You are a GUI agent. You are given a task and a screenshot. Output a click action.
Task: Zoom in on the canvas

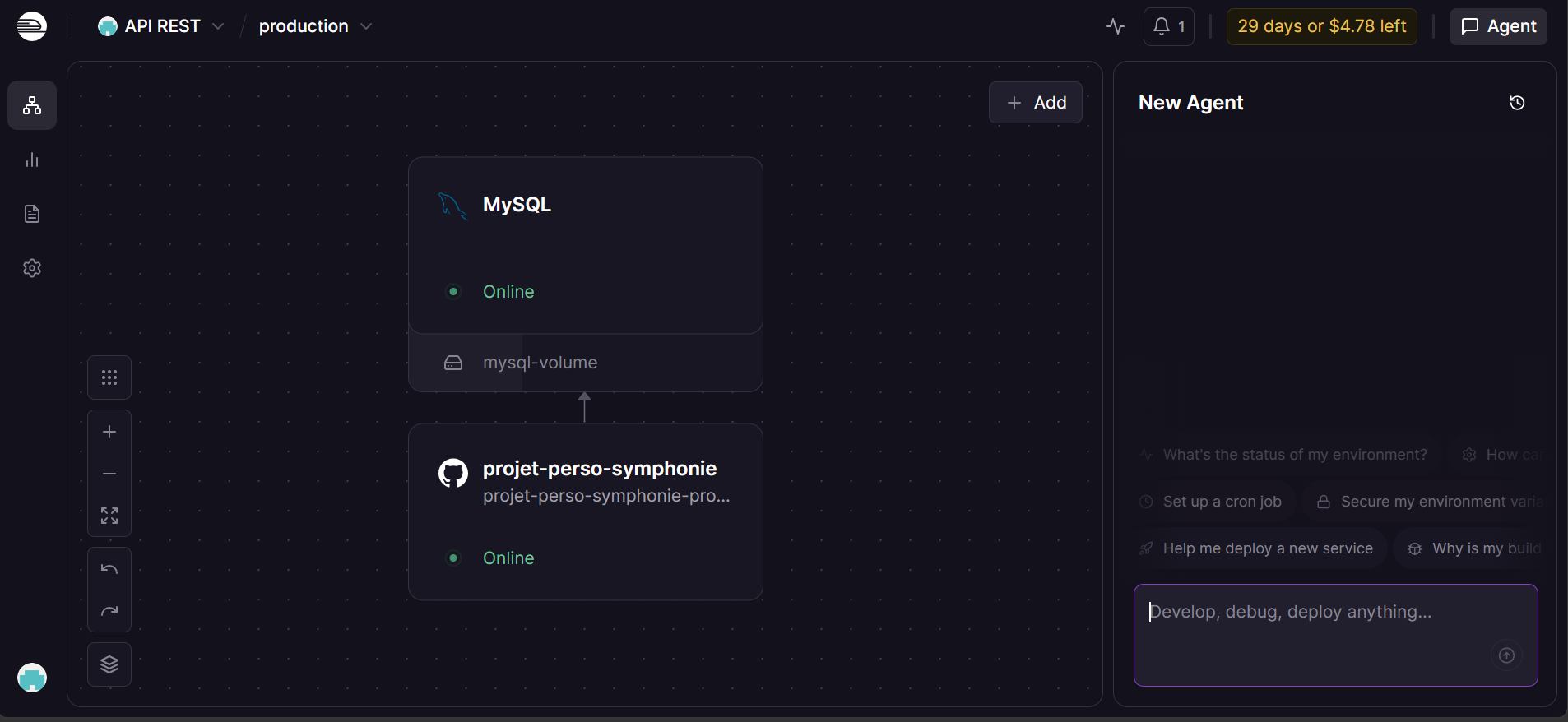109,432
